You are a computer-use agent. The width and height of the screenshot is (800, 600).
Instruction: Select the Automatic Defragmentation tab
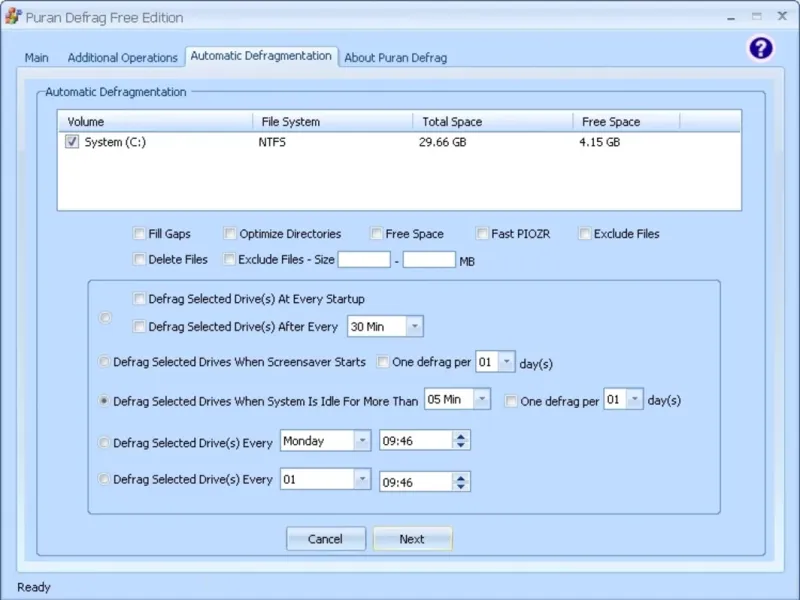[x=261, y=56]
